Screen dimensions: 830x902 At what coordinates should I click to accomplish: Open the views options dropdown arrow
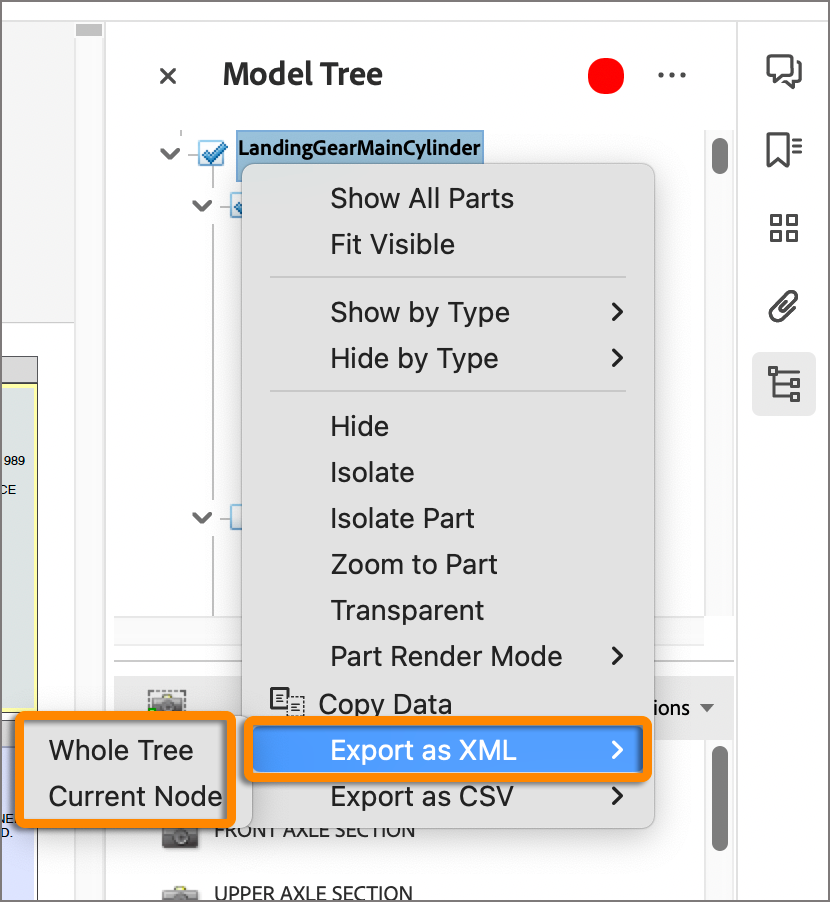[707, 708]
